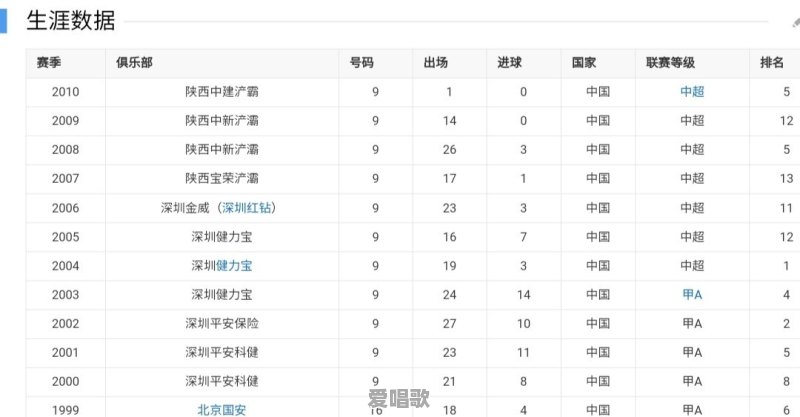Open the blue 中超 link in 2010 row

(692, 92)
